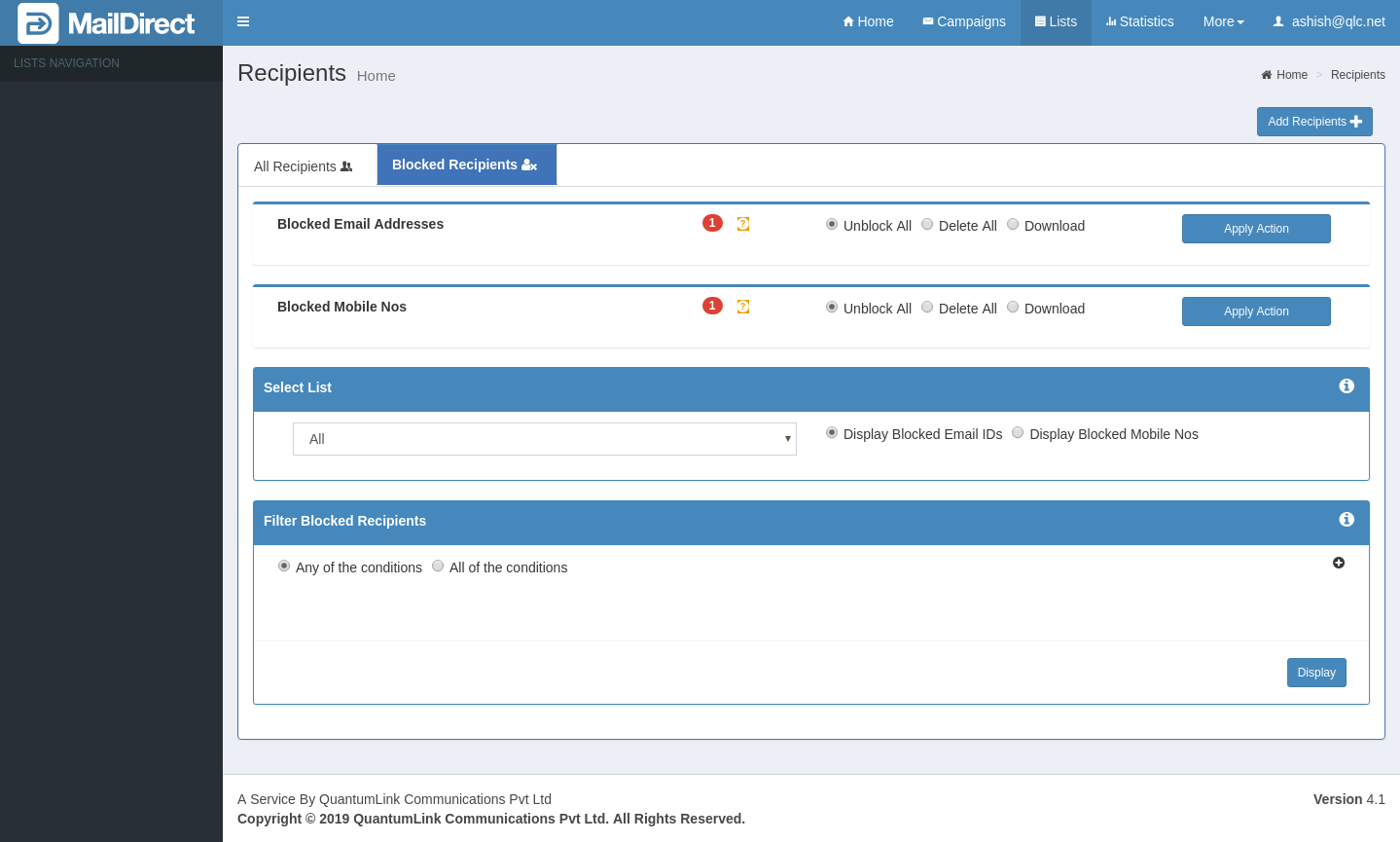Select Delete All for Blocked Email Addresses
Image resolution: width=1400 pixels, height=842 pixels.
(x=927, y=225)
